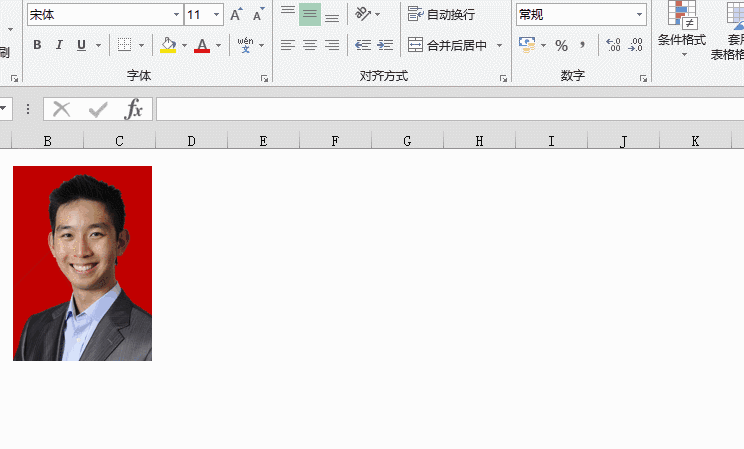The height and width of the screenshot is (449, 744).
Task: Open the 宋体 font name dropdown
Action: [x=176, y=15]
